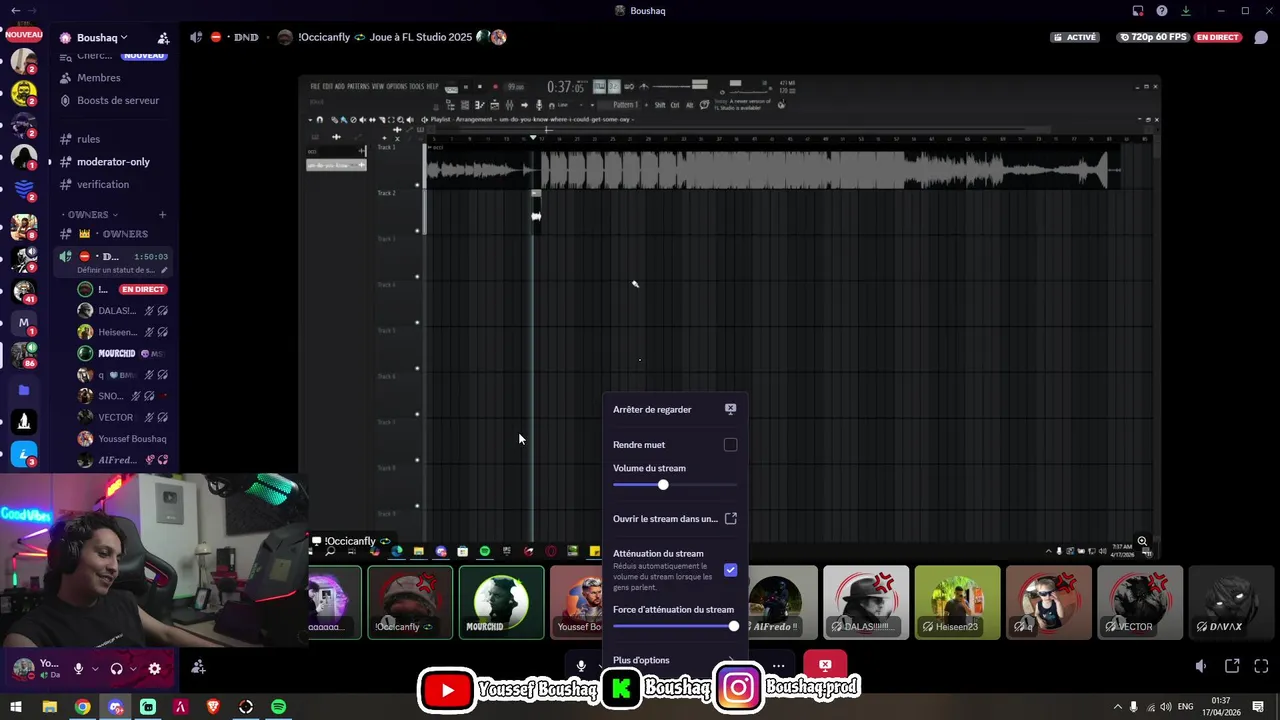Open the server icon with 41 badge
Viewport: 1280px width, 720px height.
(x=24, y=291)
